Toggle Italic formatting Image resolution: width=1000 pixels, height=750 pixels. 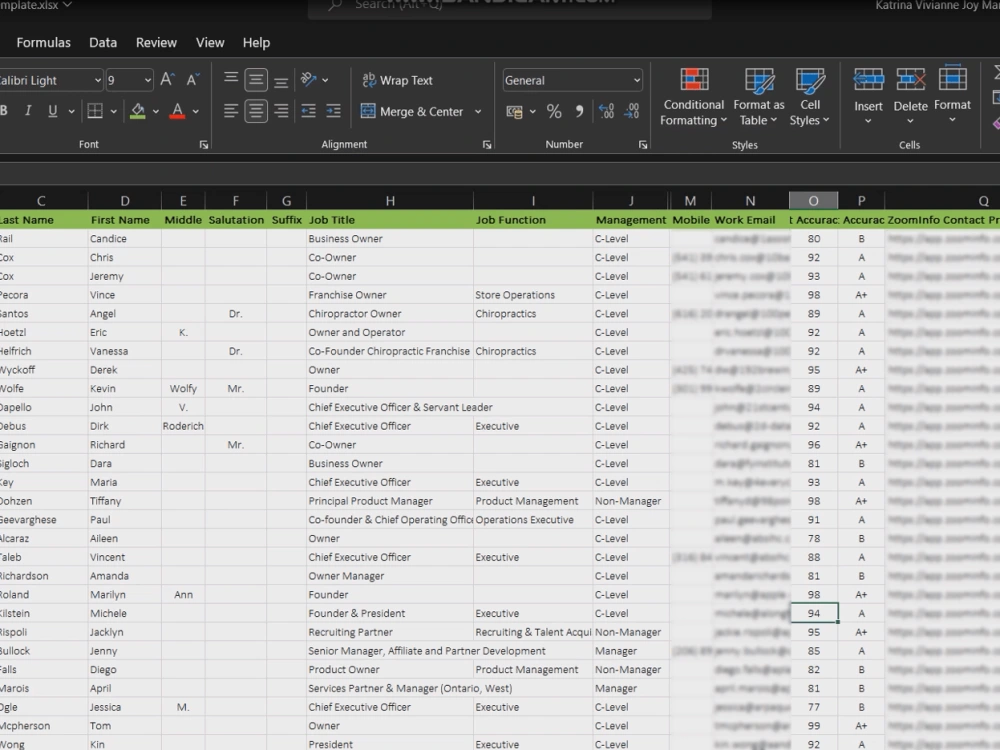(27, 111)
